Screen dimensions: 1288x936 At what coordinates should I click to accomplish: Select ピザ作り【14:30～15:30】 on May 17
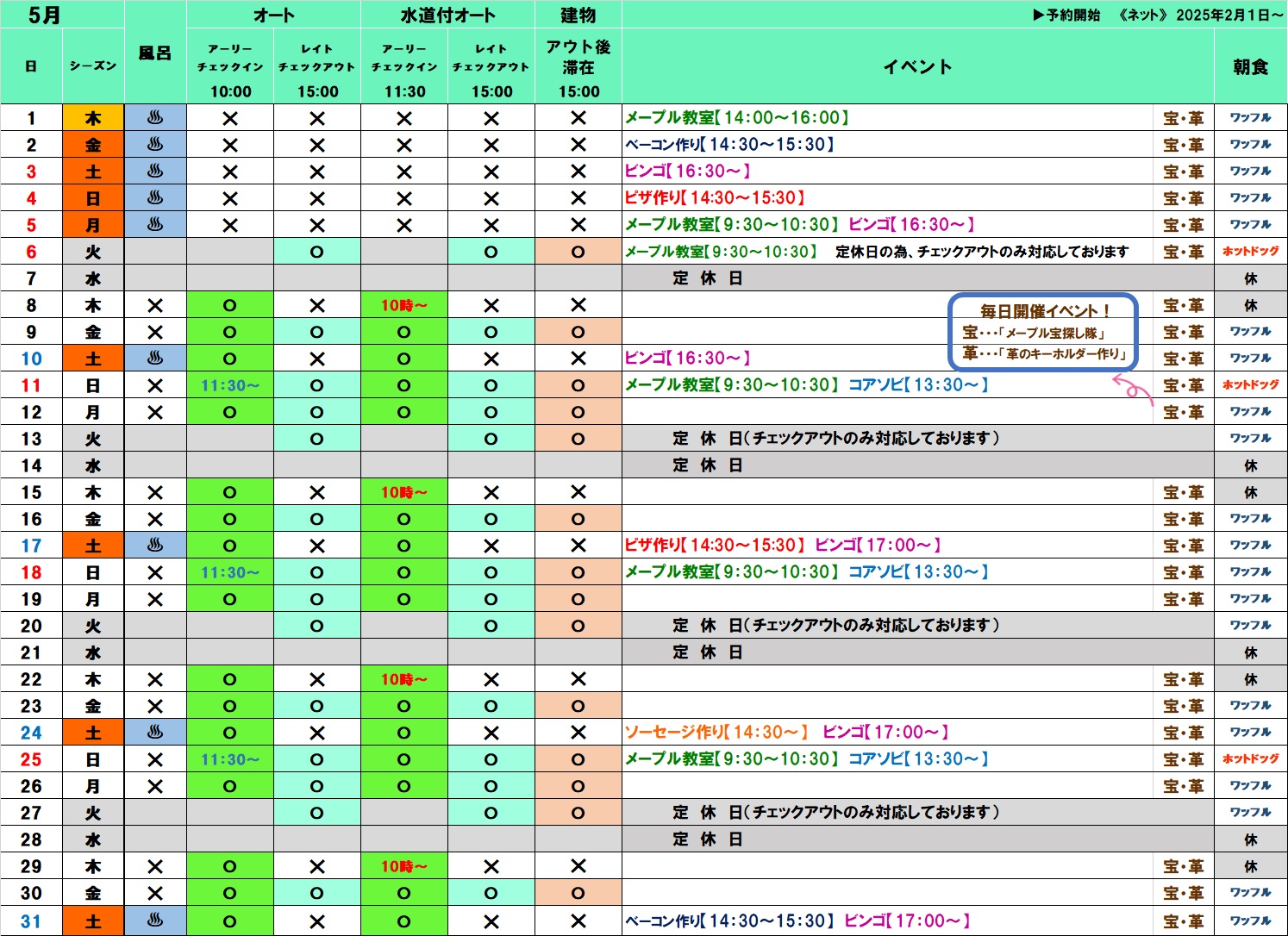[x=715, y=545]
